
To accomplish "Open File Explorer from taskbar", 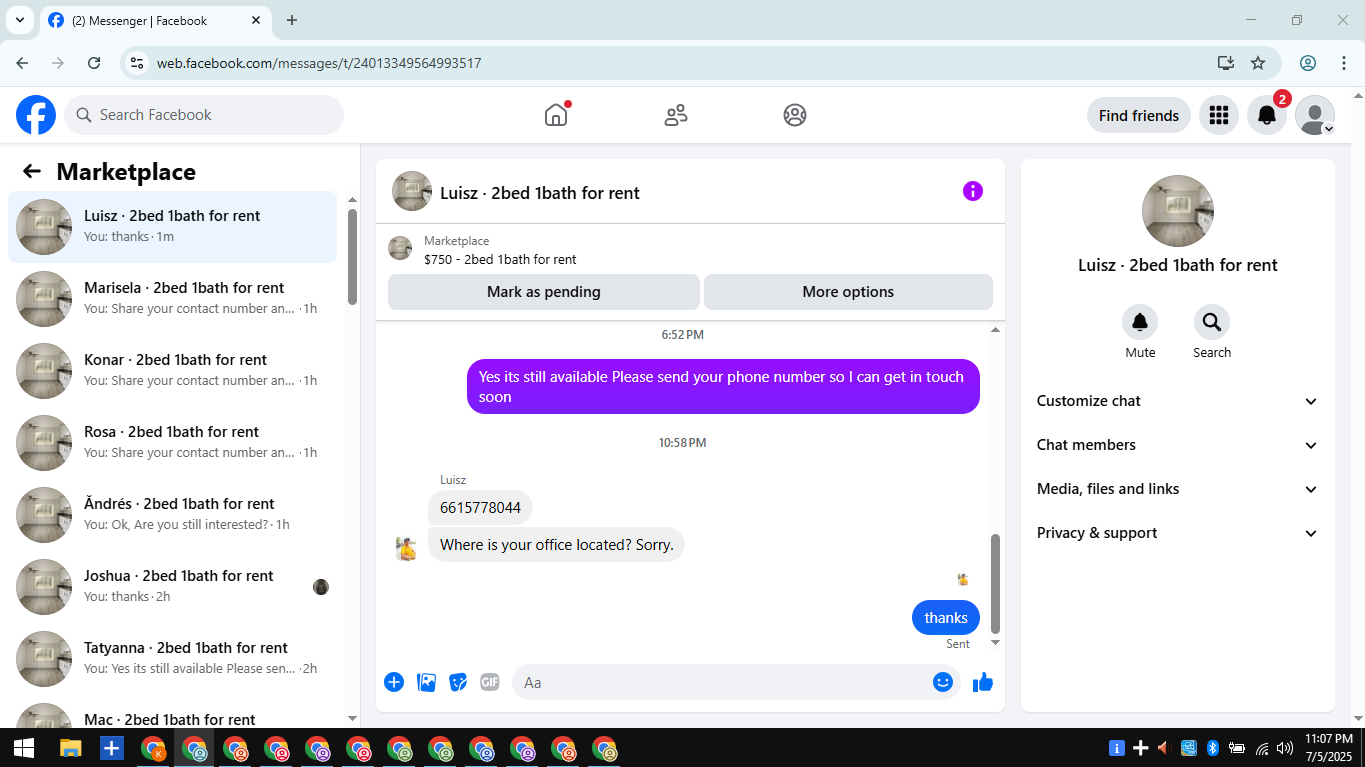I will 70,748.
